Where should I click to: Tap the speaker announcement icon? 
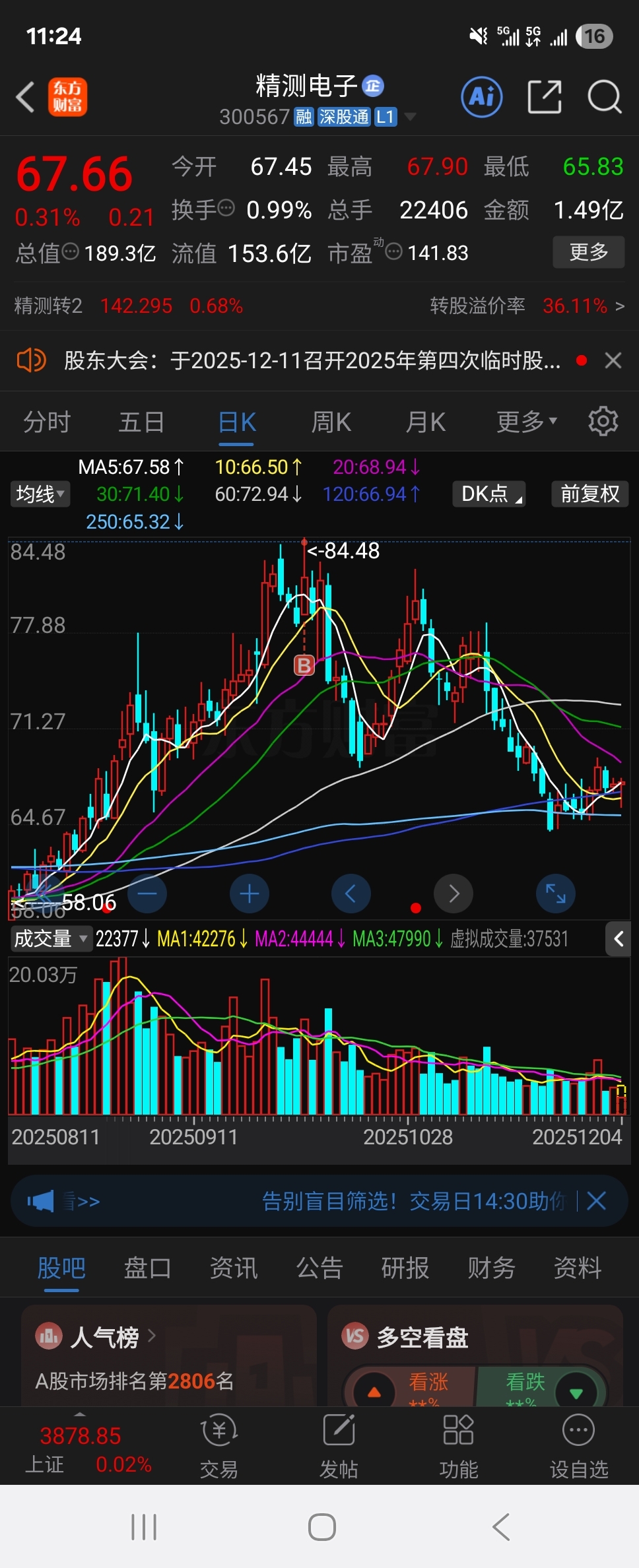(x=31, y=360)
